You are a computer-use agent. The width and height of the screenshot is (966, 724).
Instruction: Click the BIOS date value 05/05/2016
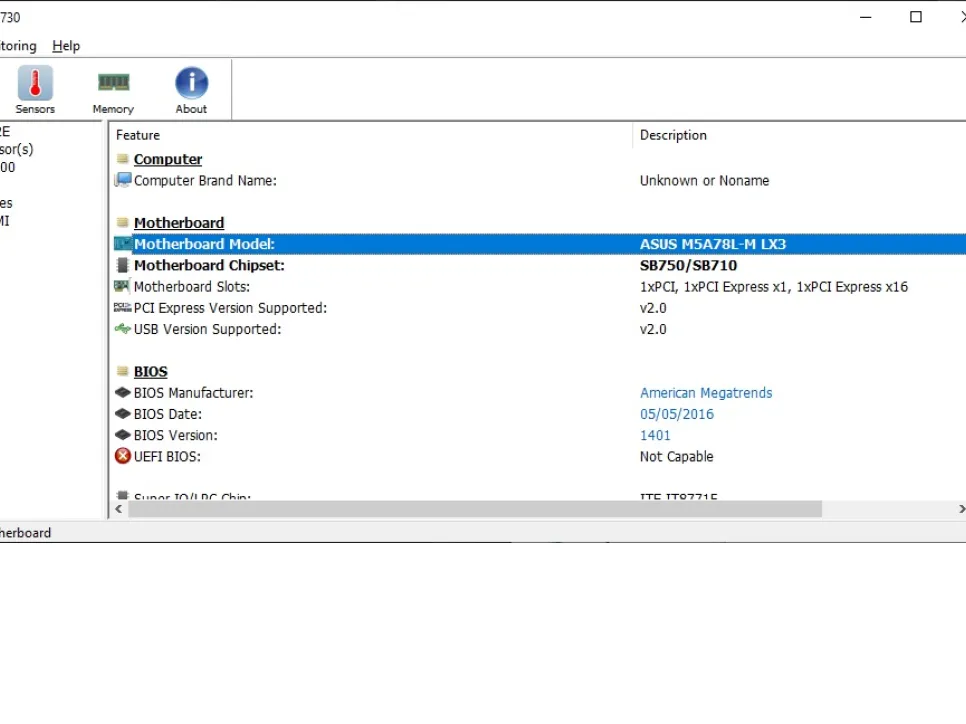pyautogui.click(x=677, y=414)
